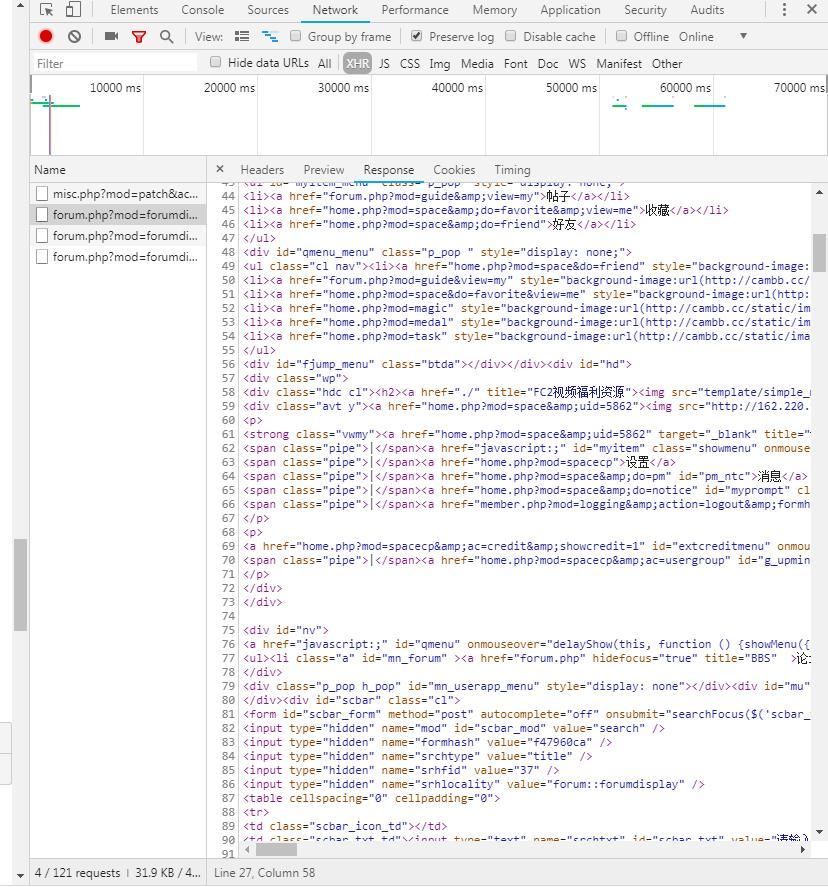Filter requests by Media

point(477,63)
